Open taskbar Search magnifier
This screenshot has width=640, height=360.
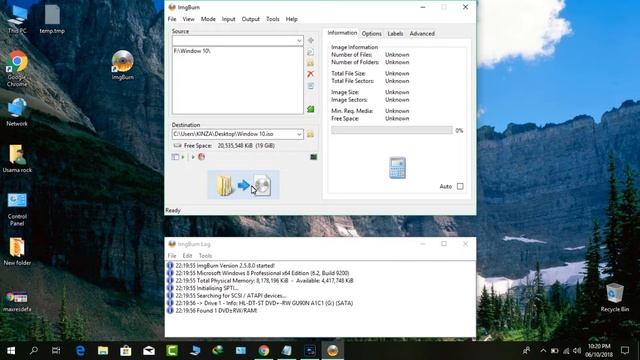click(x=34, y=351)
